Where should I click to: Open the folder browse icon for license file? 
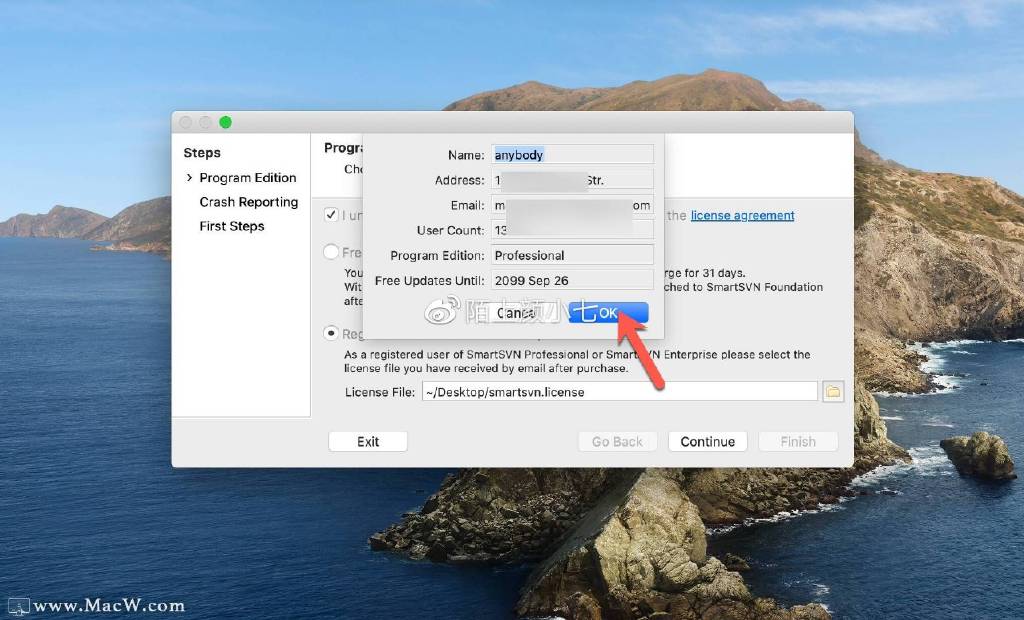tap(833, 391)
